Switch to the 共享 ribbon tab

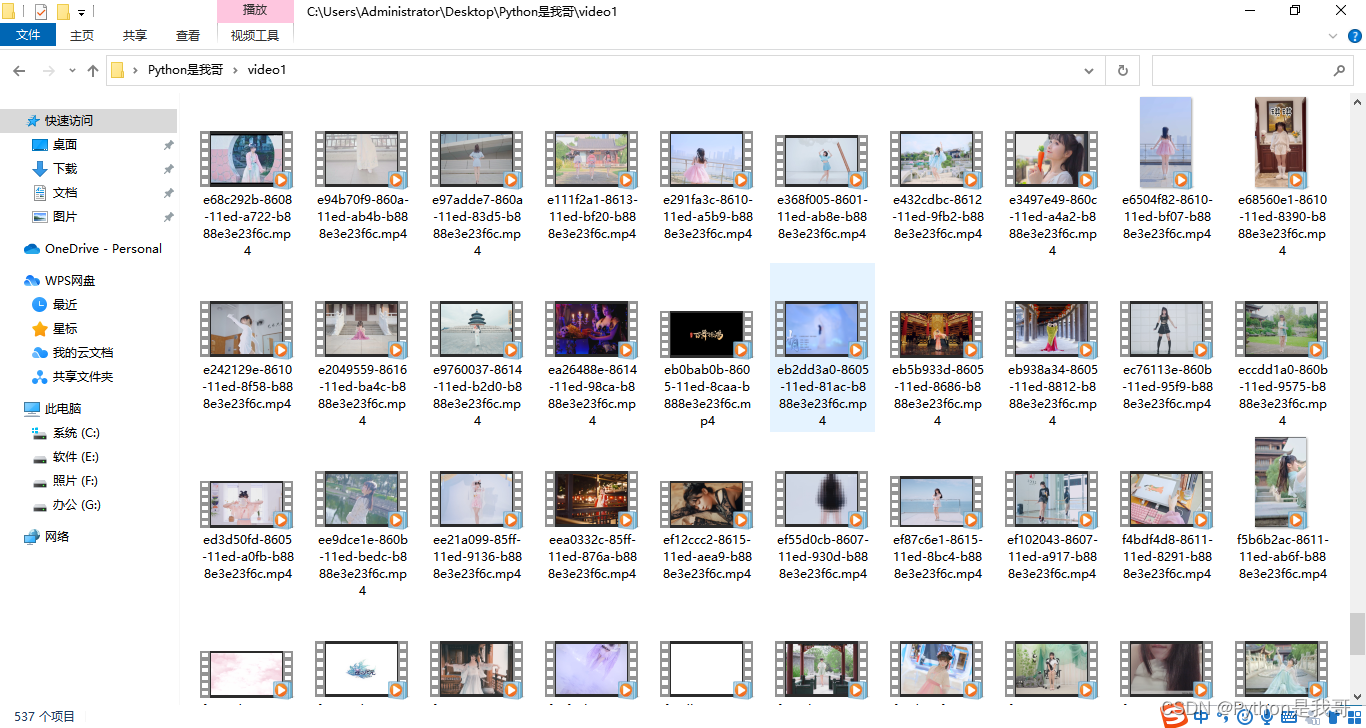135,35
